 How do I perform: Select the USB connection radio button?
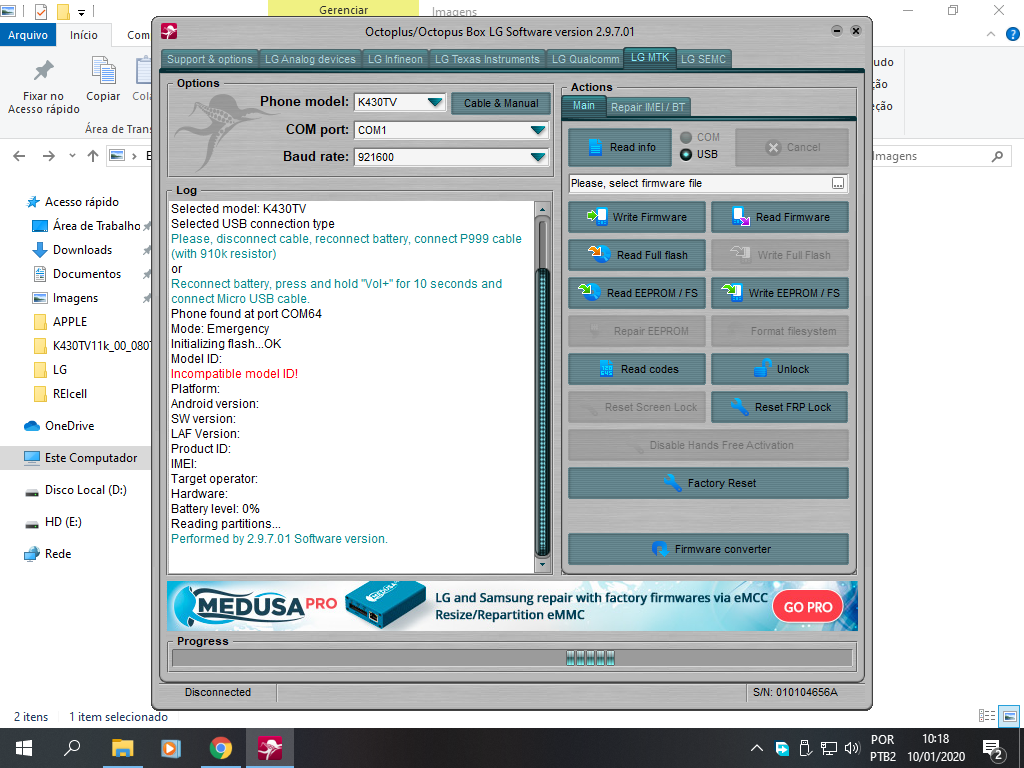click(x=686, y=154)
